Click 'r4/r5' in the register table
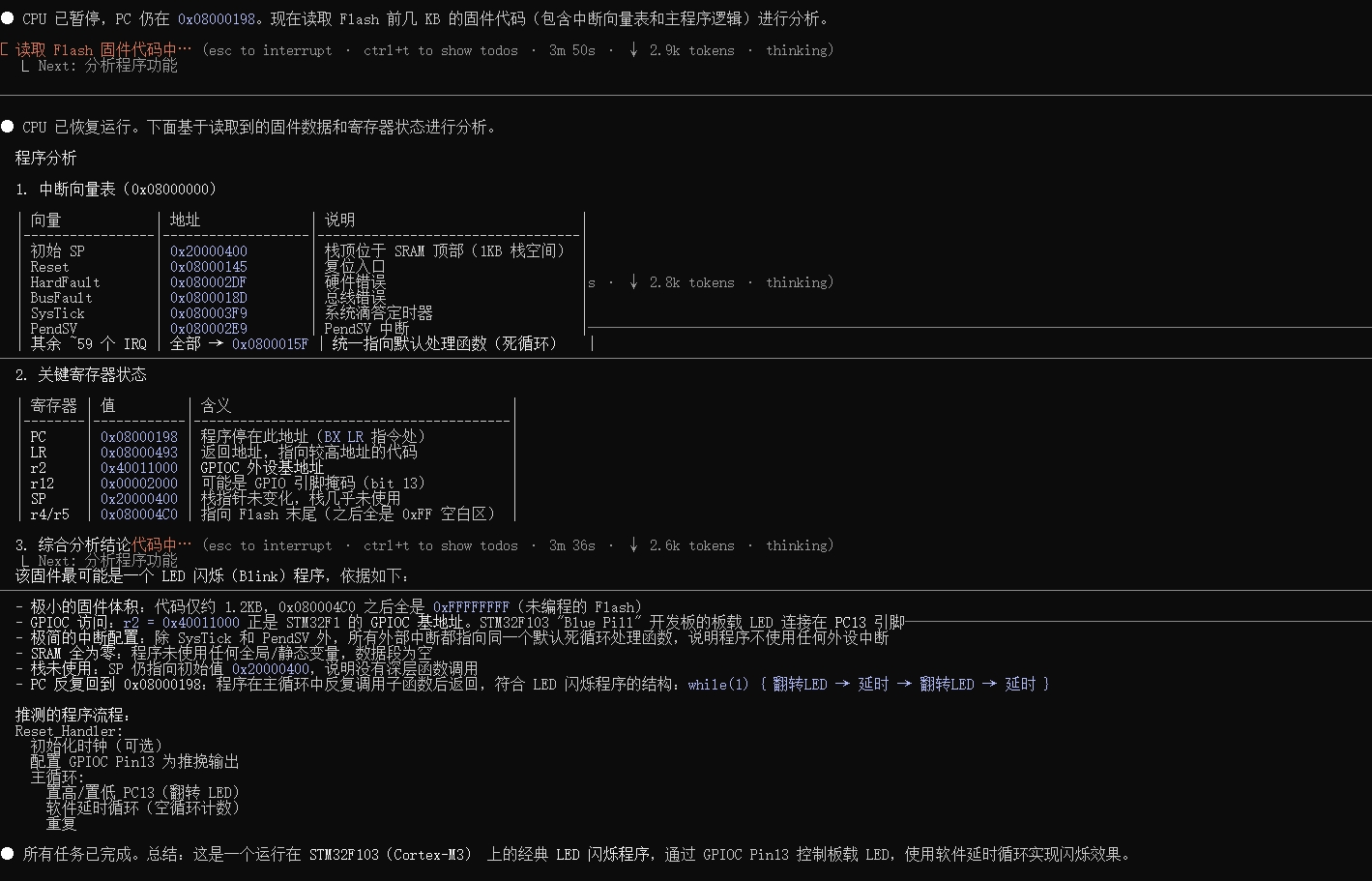This screenshot has height=881, width=1372. [49, 514]
